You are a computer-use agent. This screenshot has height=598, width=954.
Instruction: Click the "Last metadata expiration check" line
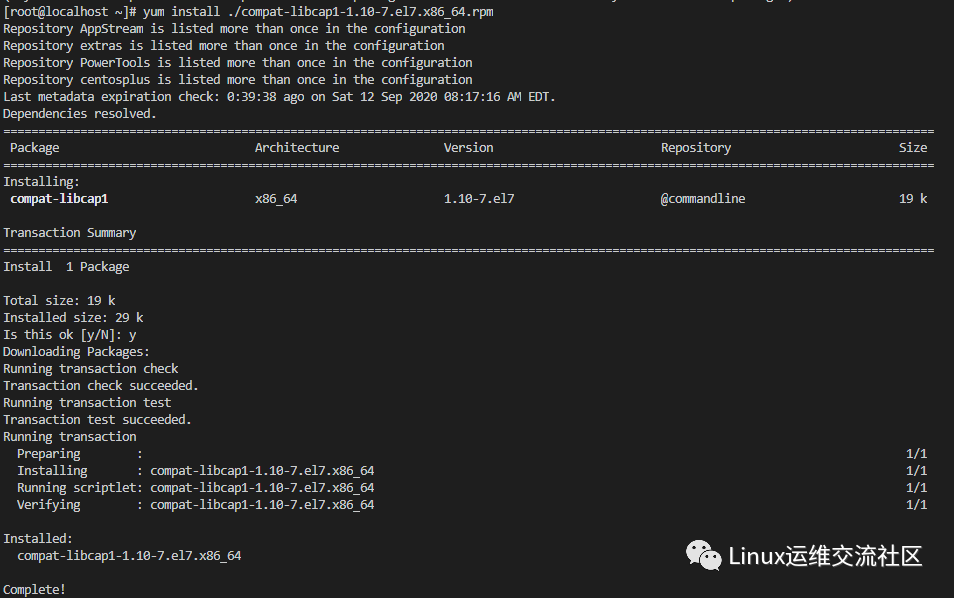(x=279, y=97)
